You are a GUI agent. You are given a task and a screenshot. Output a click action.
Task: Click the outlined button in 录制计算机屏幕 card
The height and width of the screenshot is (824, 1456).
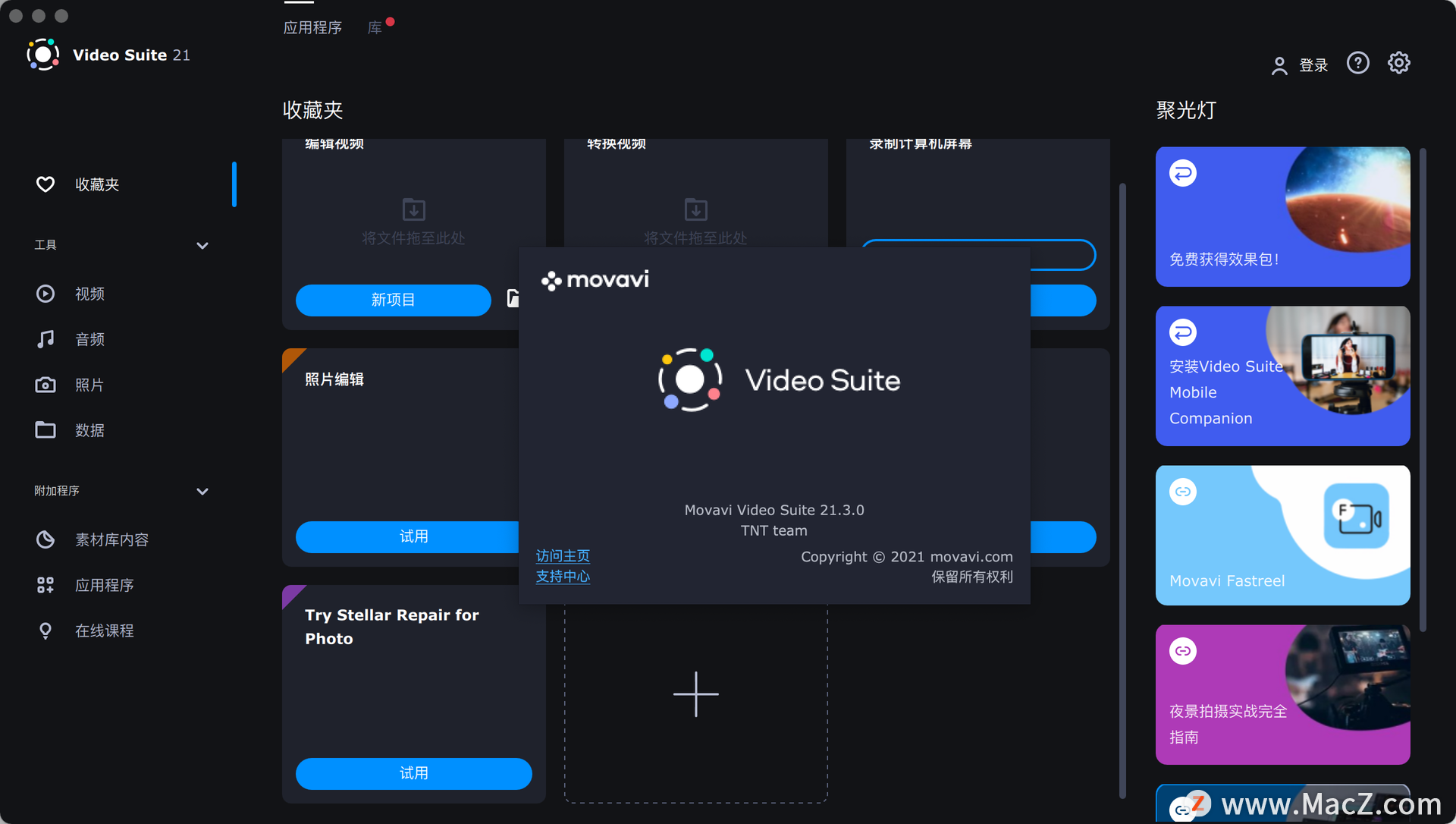1062,255
